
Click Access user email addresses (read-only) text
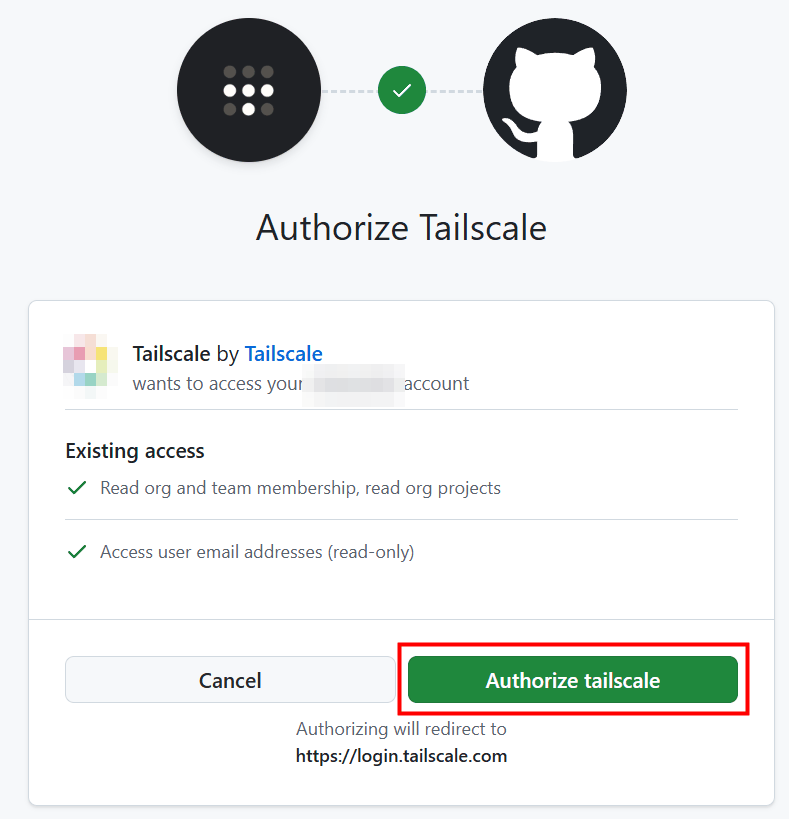[257, 551]
